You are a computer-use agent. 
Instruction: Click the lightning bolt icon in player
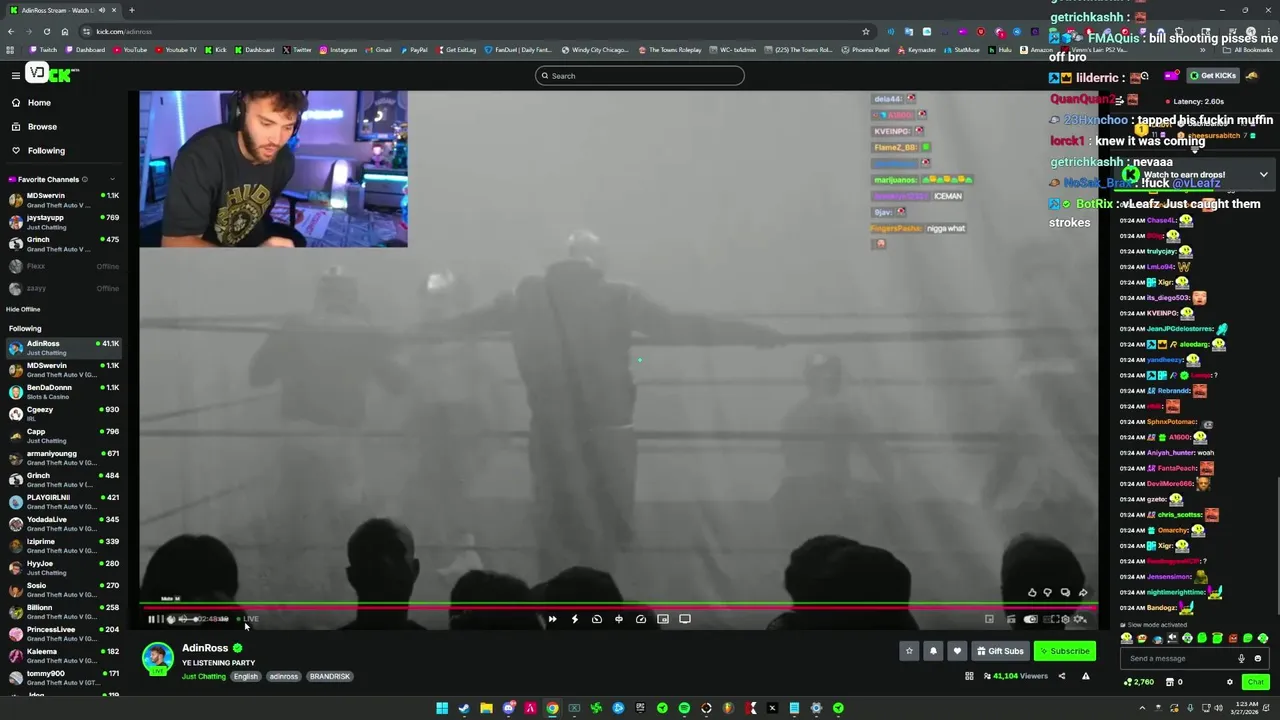[x=574, y=619]
